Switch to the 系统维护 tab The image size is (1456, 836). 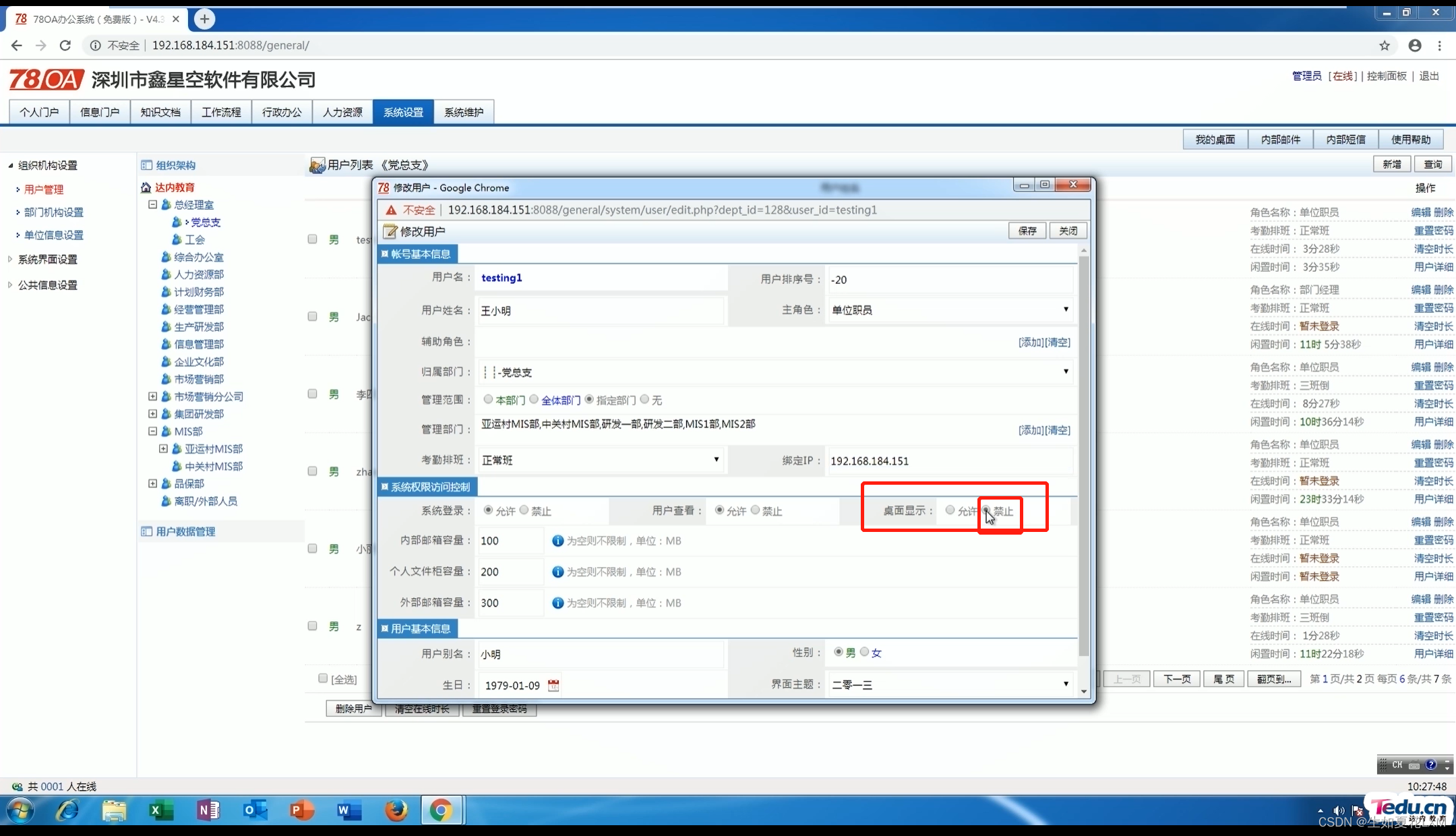pyautogui.click(x=464, y=112)
